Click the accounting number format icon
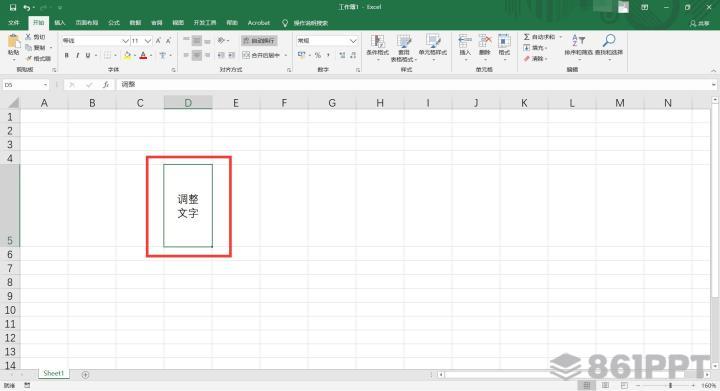 click(x=302, y=56)
